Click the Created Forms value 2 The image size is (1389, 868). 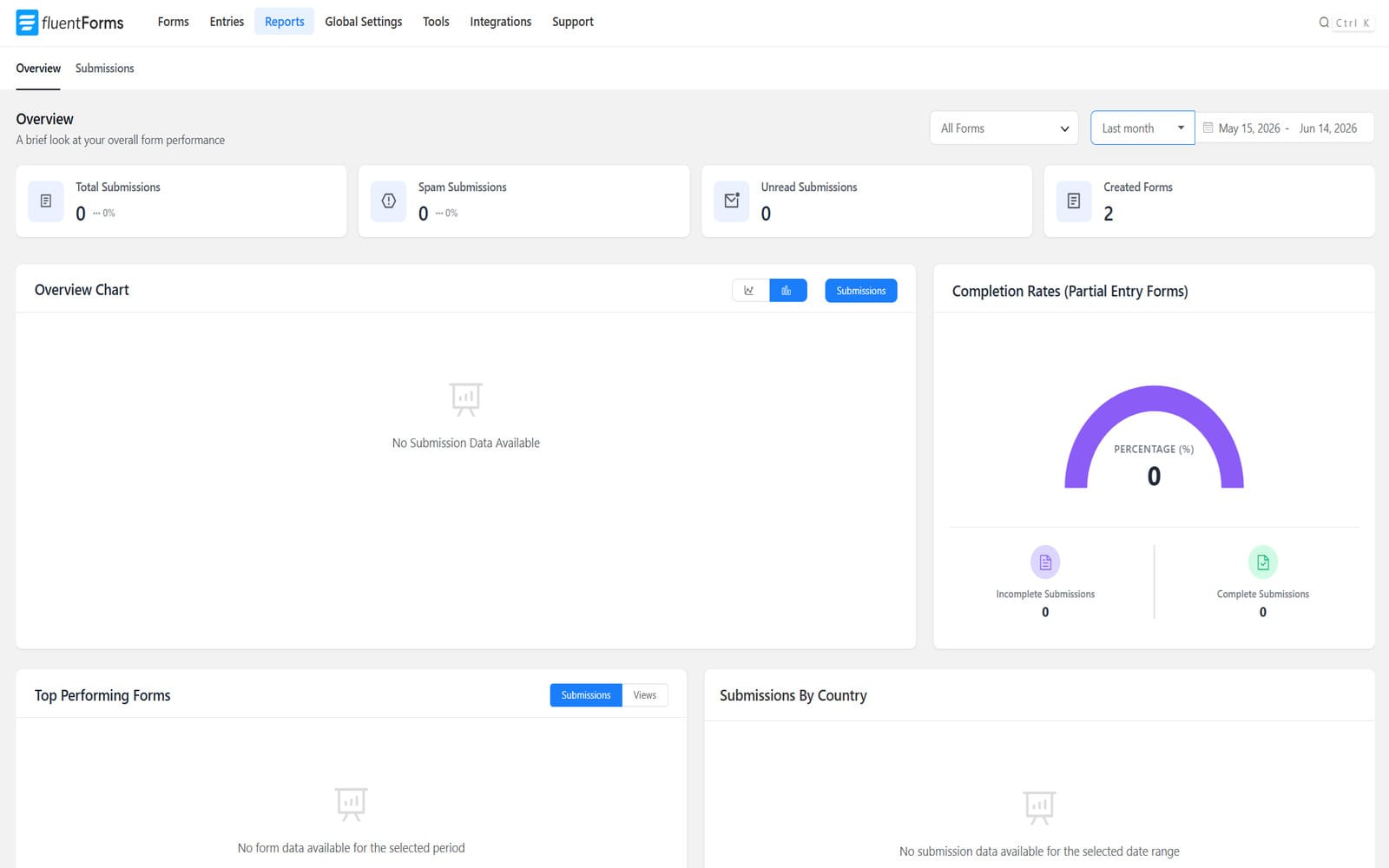point(1109,214)
